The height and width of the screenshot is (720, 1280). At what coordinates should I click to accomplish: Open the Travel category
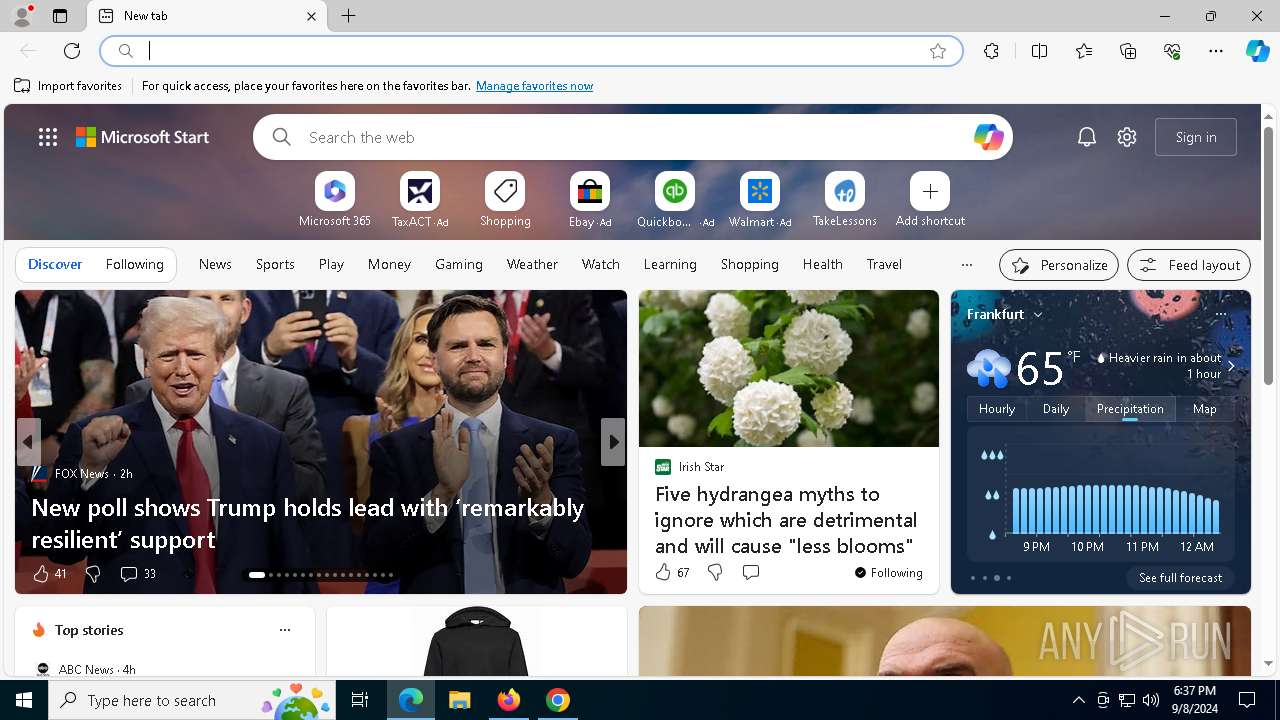pos(884,264)
